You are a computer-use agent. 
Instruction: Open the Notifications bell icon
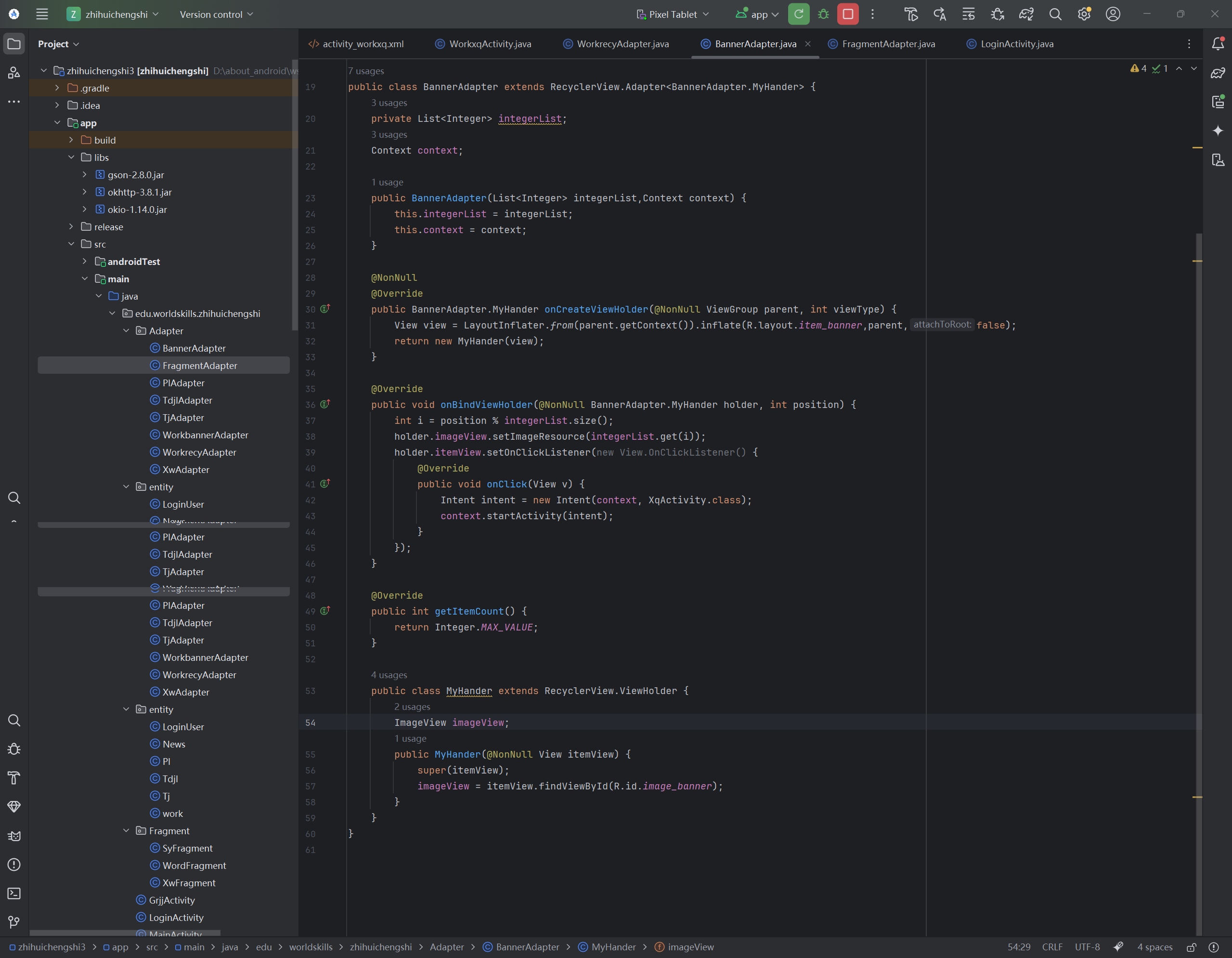pyautogui.click(x=1218, y=43)
